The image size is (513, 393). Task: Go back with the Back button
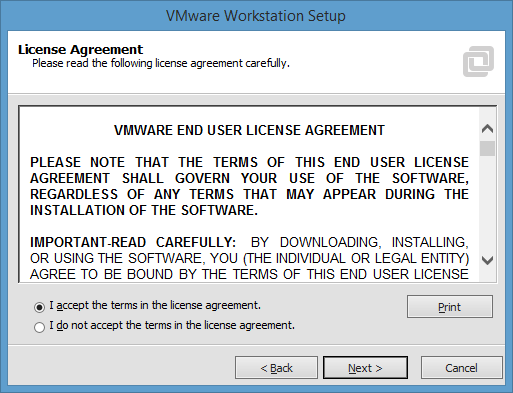click(276, 368)
